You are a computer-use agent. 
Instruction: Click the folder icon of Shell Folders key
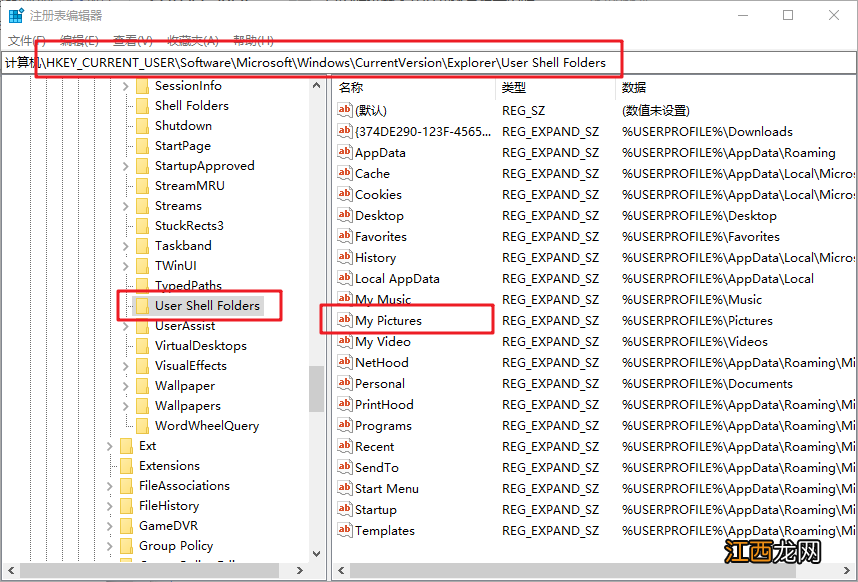142,106
